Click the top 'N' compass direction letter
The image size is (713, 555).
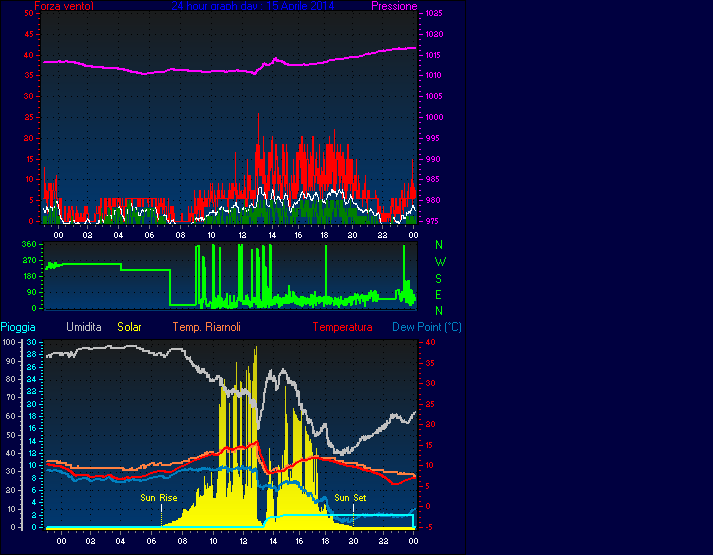(x=438, y=245)
